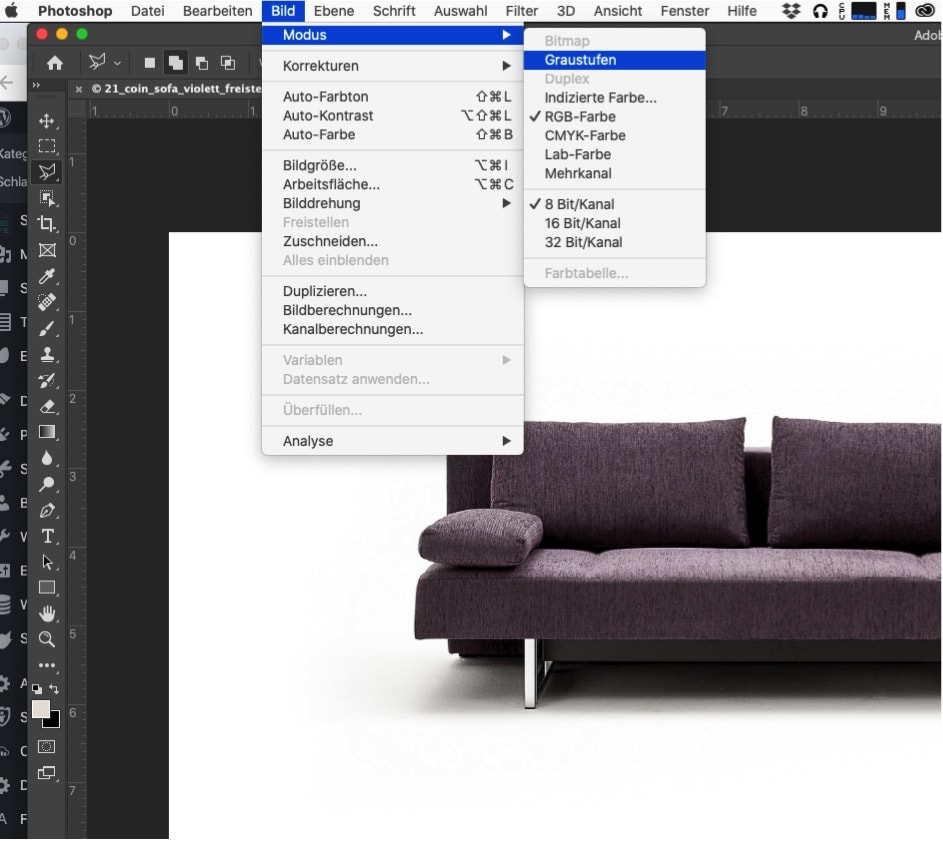Choose Graustufen from the Modus submenu
Viewport: 943px width, 841px height.
tap(580, 60)
